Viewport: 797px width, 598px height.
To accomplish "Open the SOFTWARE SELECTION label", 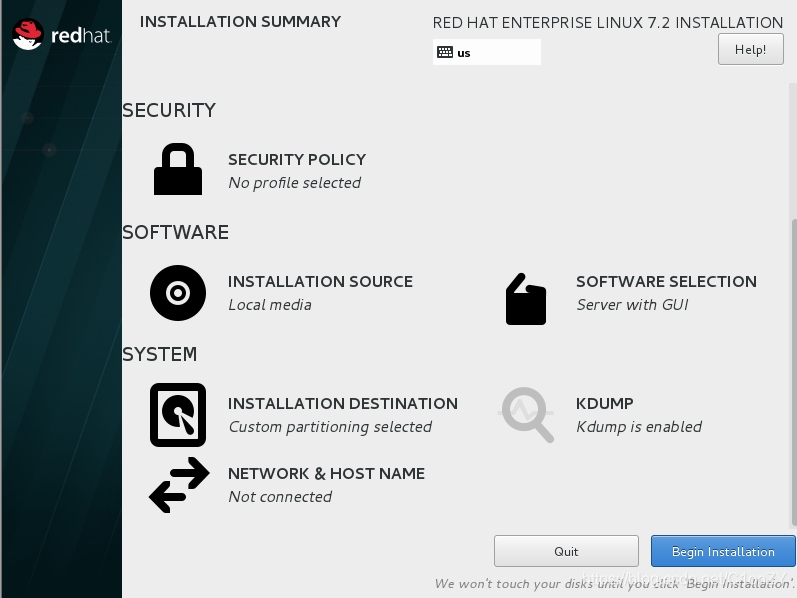I will click(666, 282).
